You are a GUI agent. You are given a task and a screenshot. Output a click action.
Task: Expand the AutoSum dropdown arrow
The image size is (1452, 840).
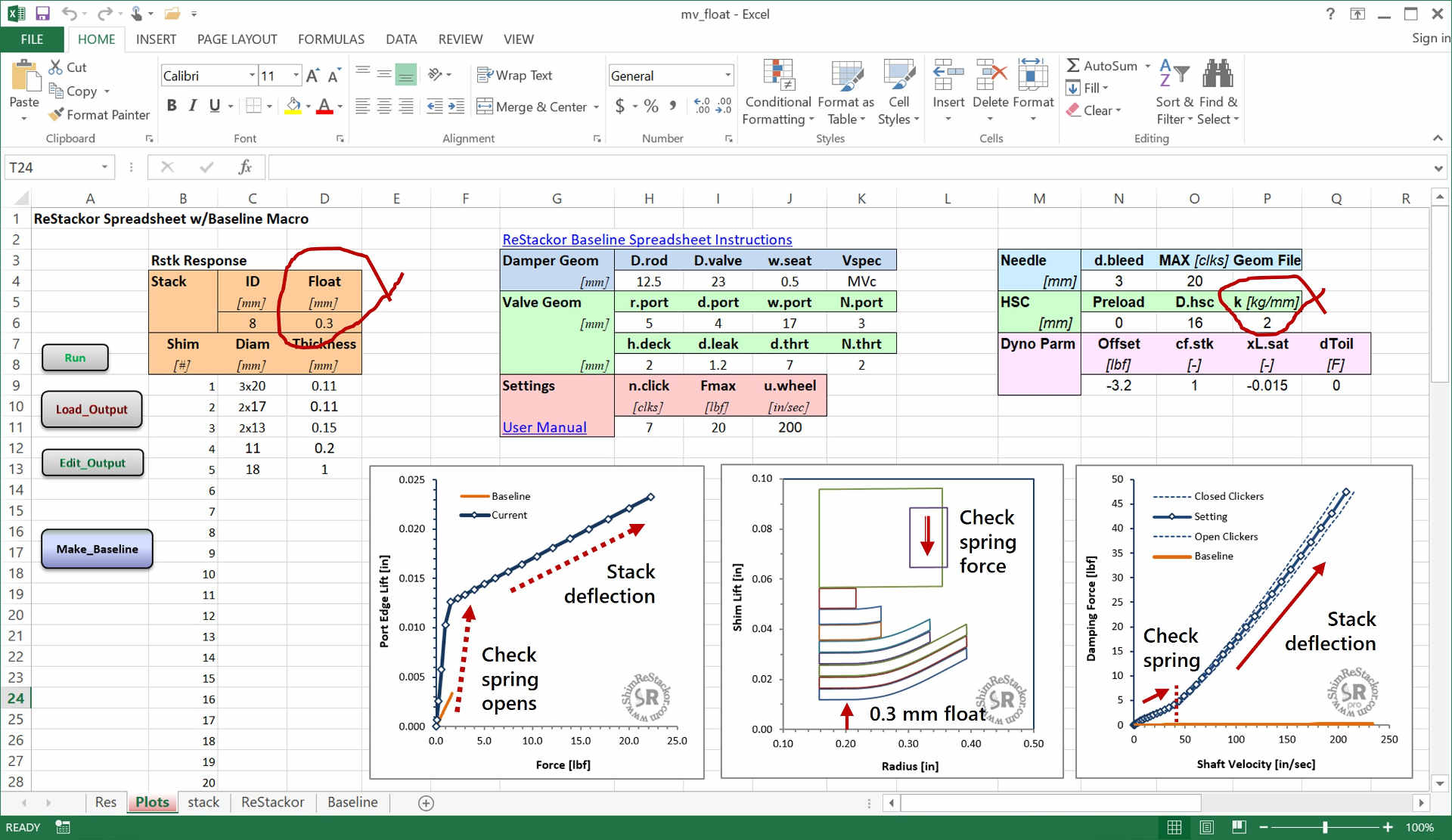pyautogui.click(x=1147, y=66)
